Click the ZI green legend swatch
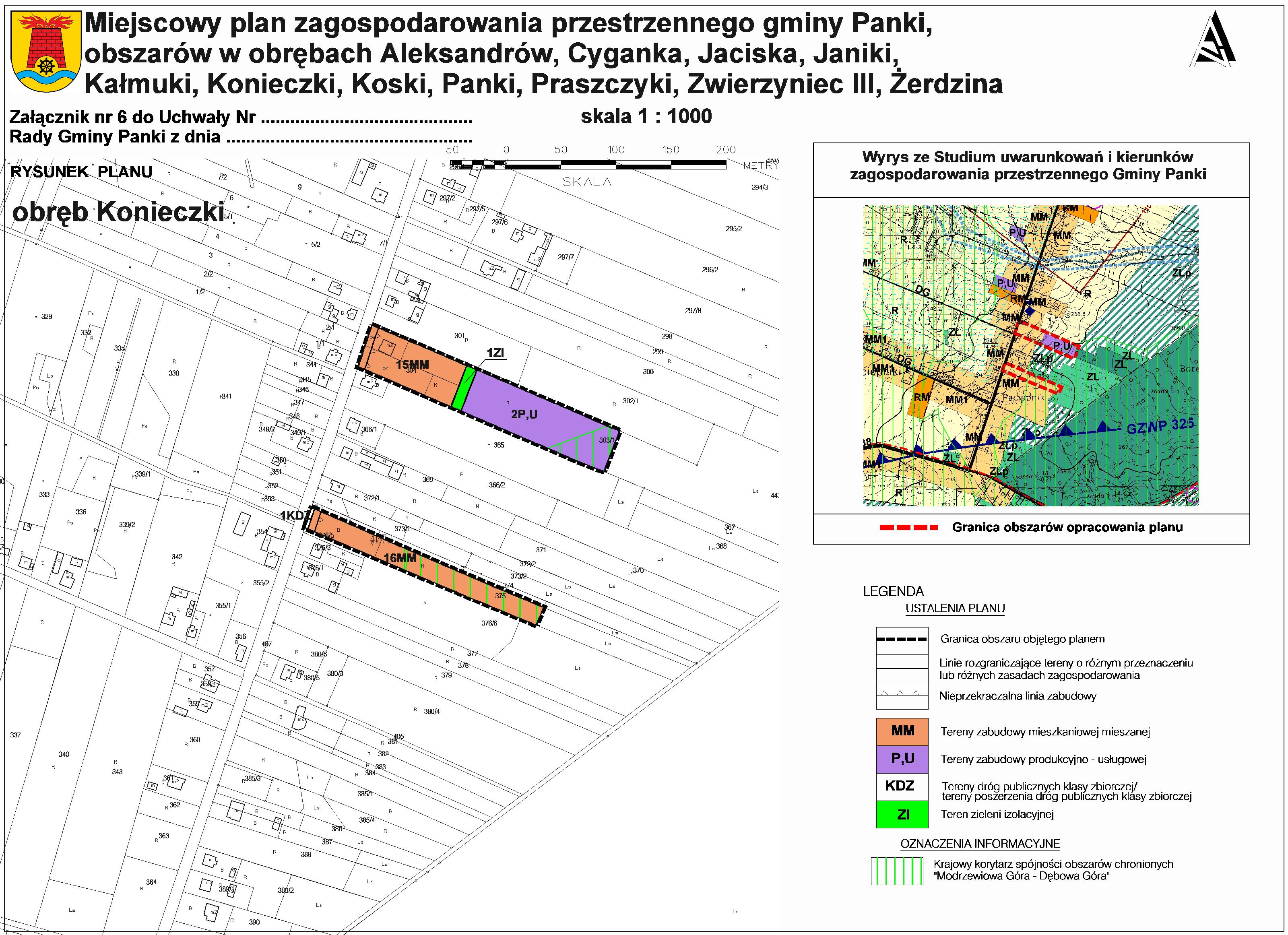The width and height of the screenshot is (1288, 935). click(x=902, y=814)
